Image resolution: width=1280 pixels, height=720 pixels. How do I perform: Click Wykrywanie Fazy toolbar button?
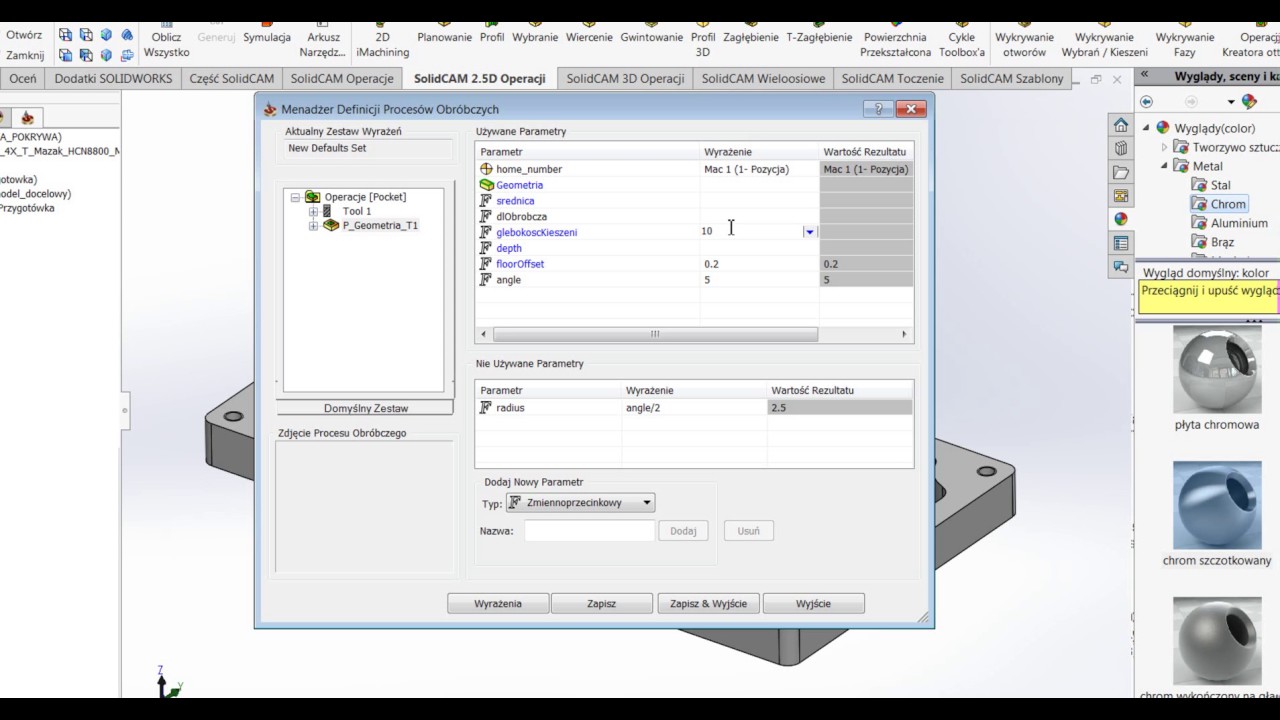coord(1185,38)
